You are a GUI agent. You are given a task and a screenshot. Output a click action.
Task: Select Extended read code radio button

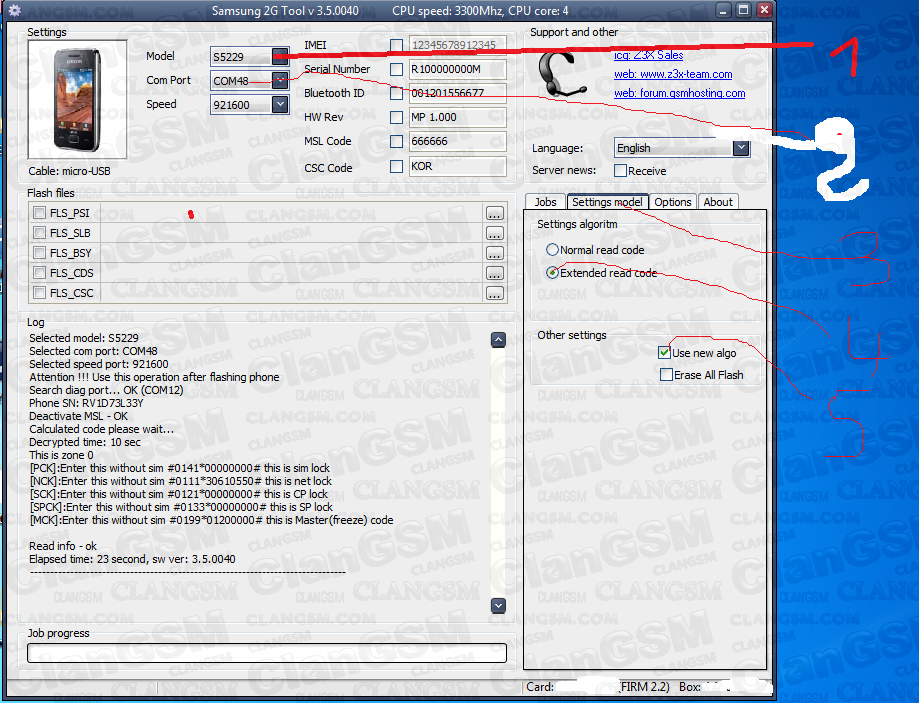click(x=552, y=273)
